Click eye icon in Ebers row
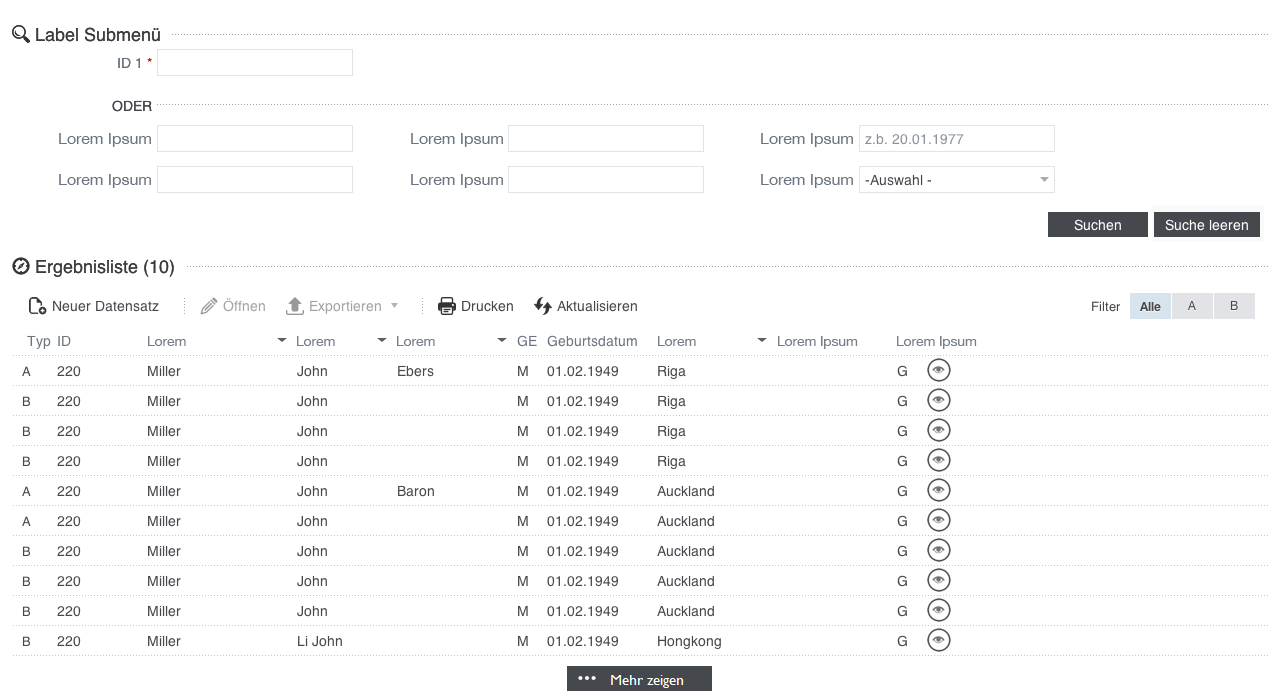 938,371
